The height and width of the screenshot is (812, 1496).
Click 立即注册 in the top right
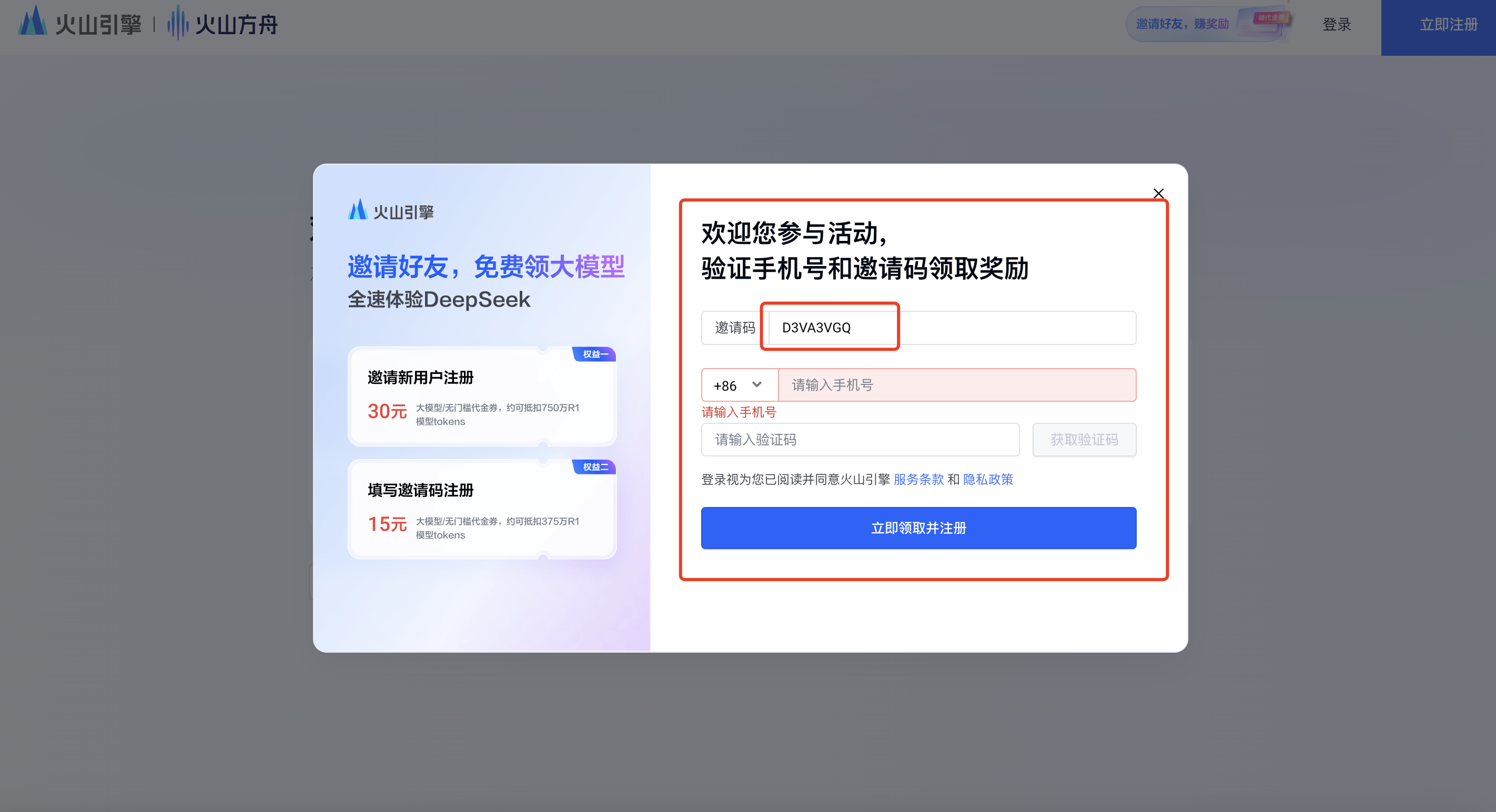tap(1448, 24)
